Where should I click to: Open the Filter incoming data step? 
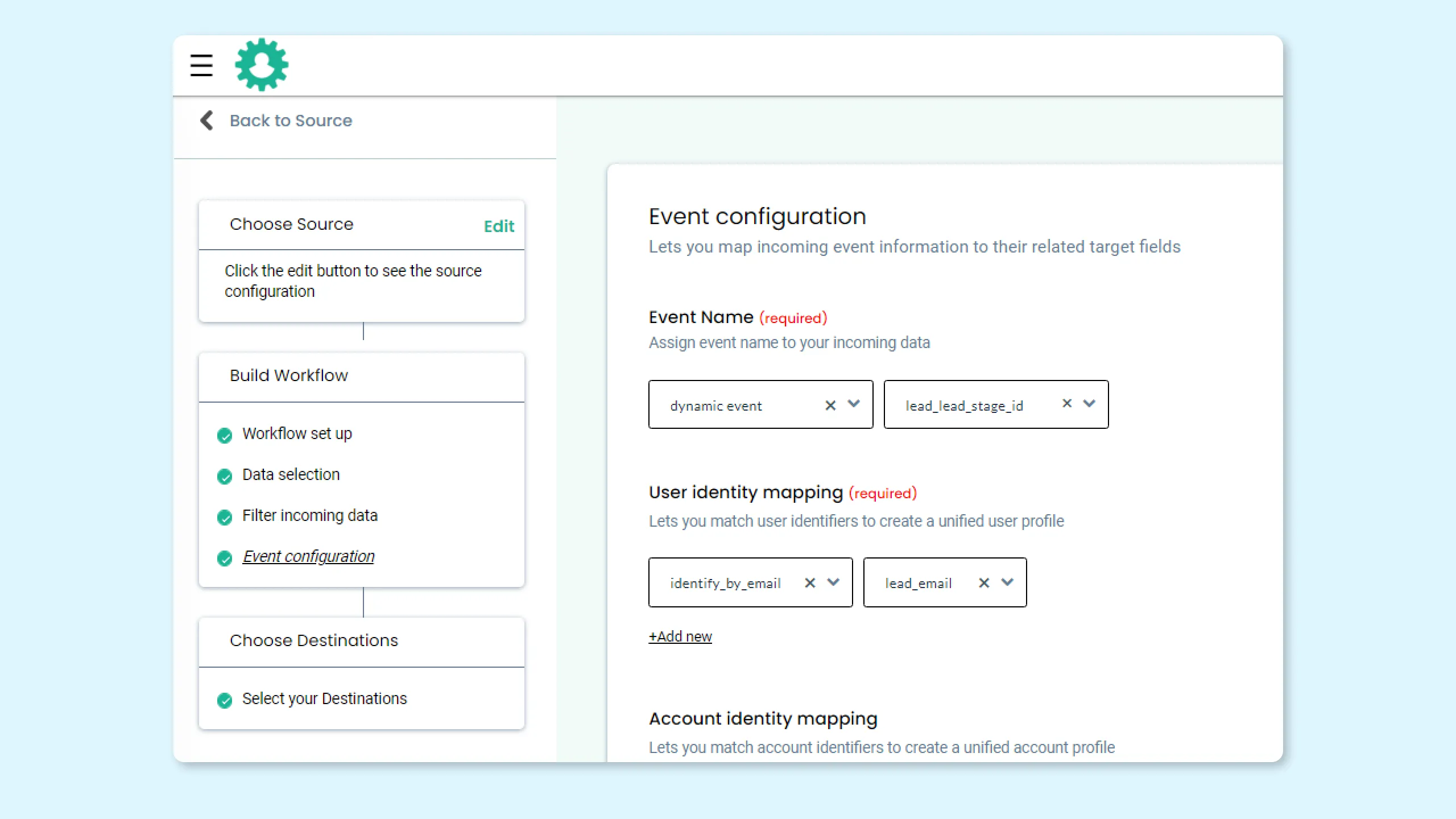point(310,515)
